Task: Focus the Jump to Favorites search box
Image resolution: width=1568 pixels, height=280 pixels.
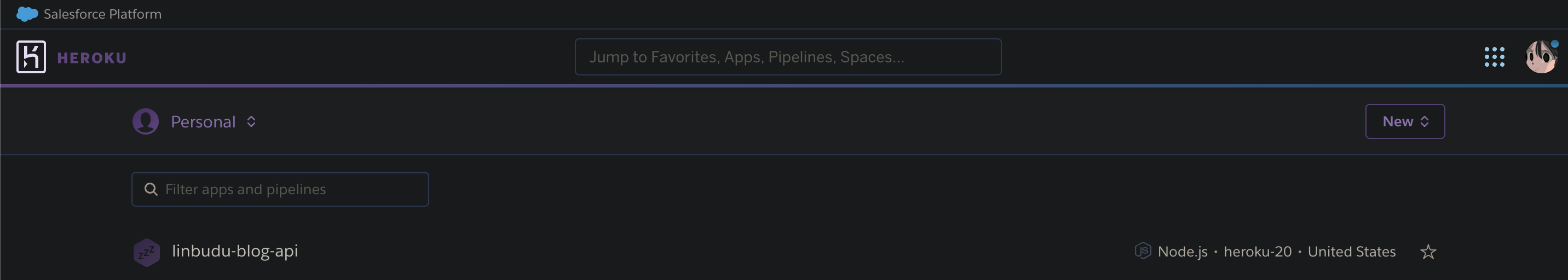Action: (788, 57)
